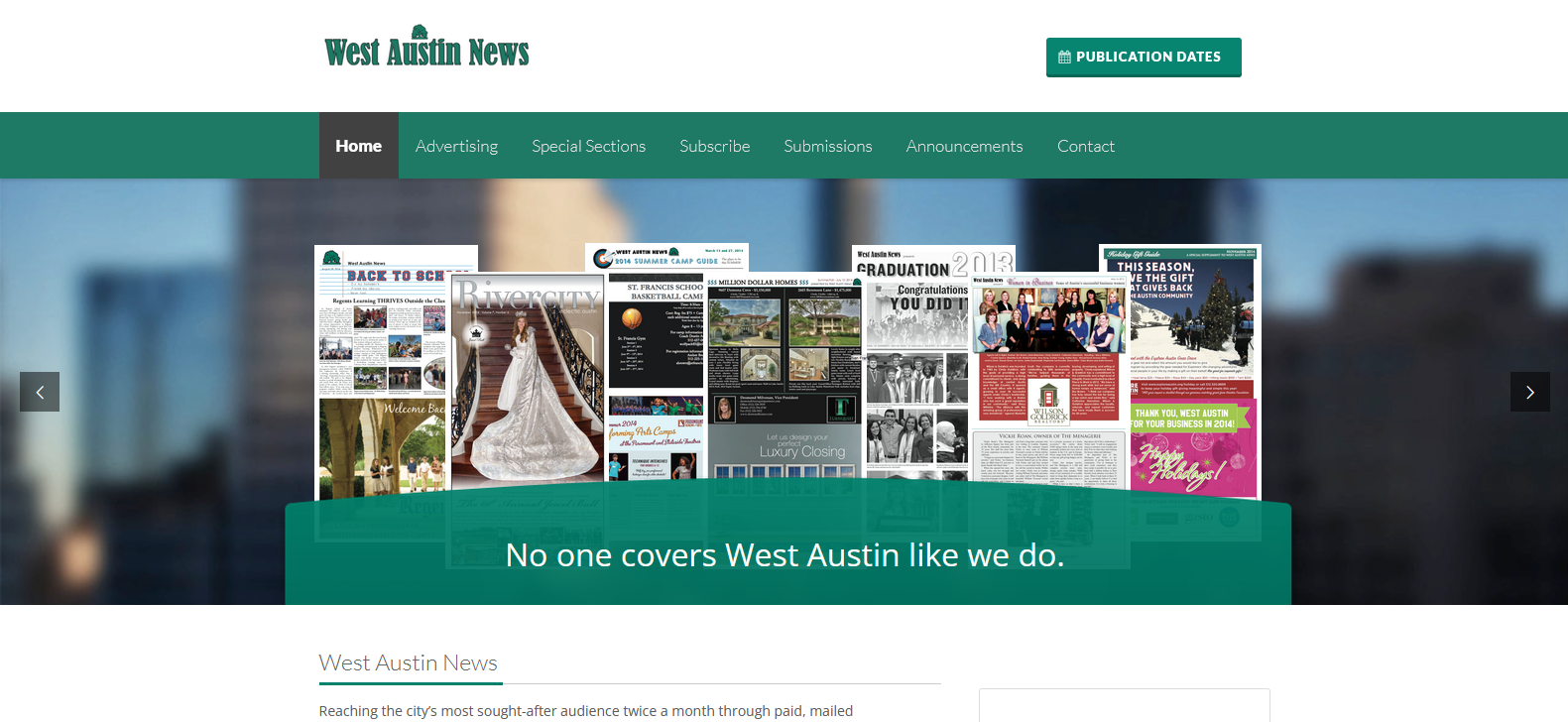Click the calendar icon in Publication Dates
This screenshot has height=722, width=1568.
coord(1064,58)
